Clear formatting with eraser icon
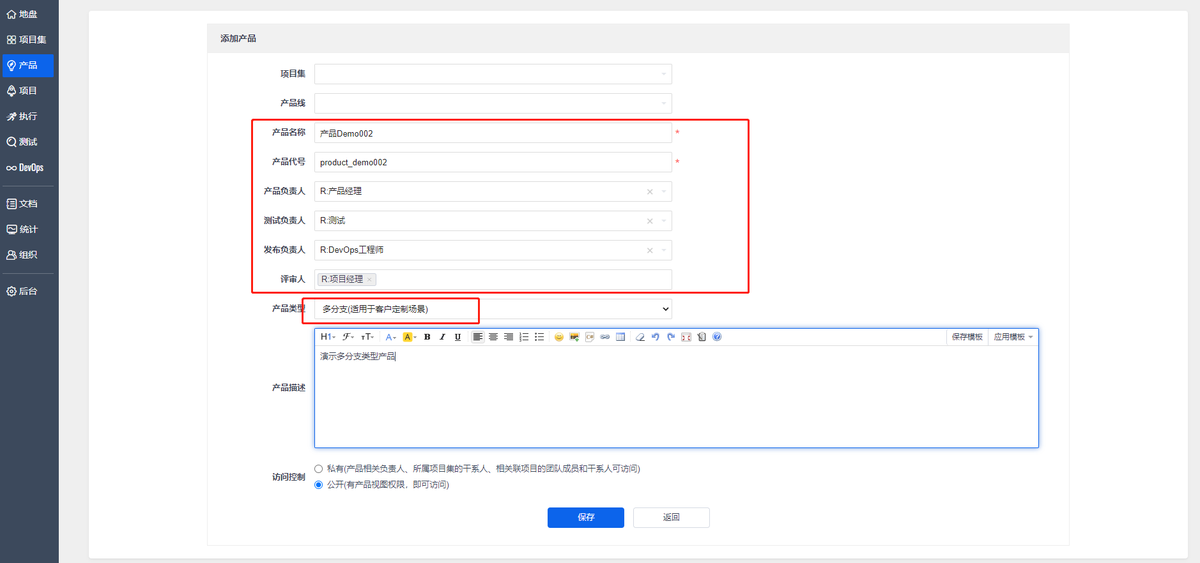The width and height of the screenshot is (1200, 563). click(640, 337)
